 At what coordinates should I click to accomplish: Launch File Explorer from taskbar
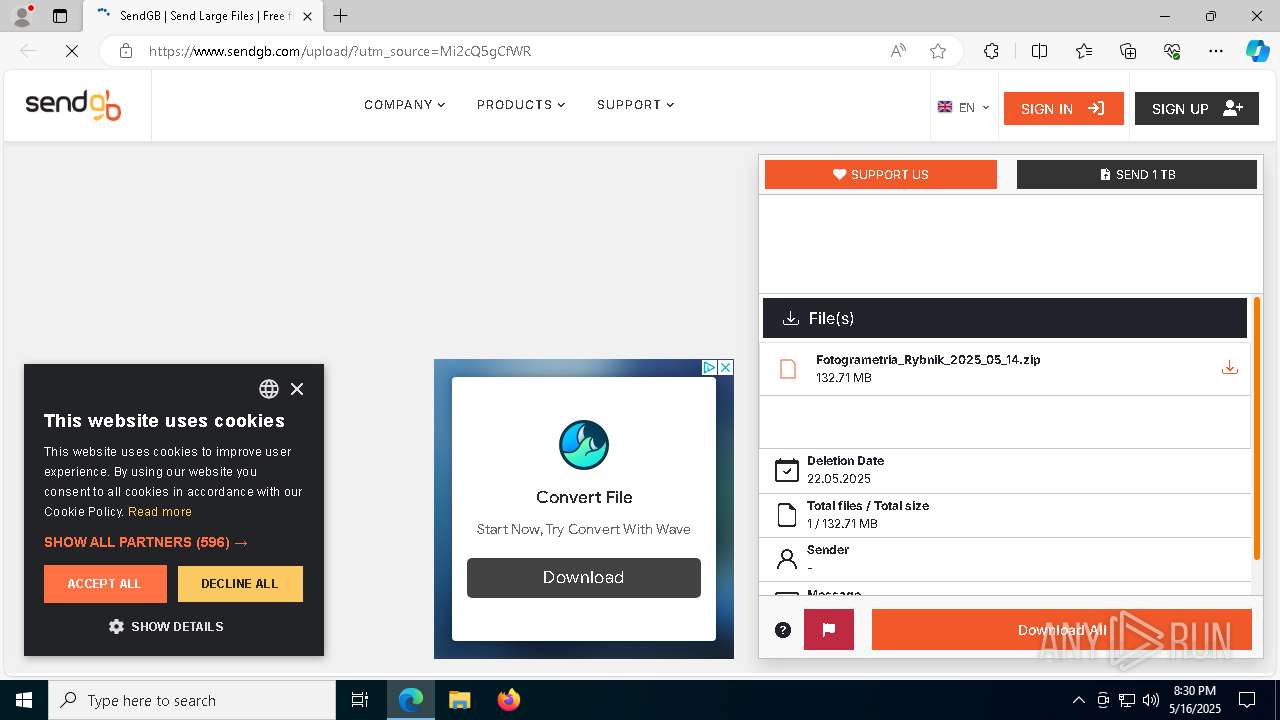459,700
